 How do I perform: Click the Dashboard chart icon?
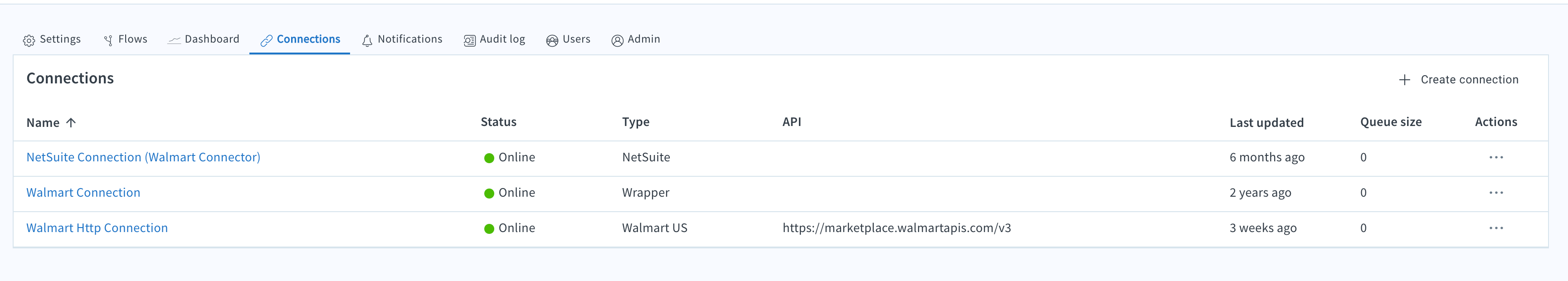pos(174,40)
